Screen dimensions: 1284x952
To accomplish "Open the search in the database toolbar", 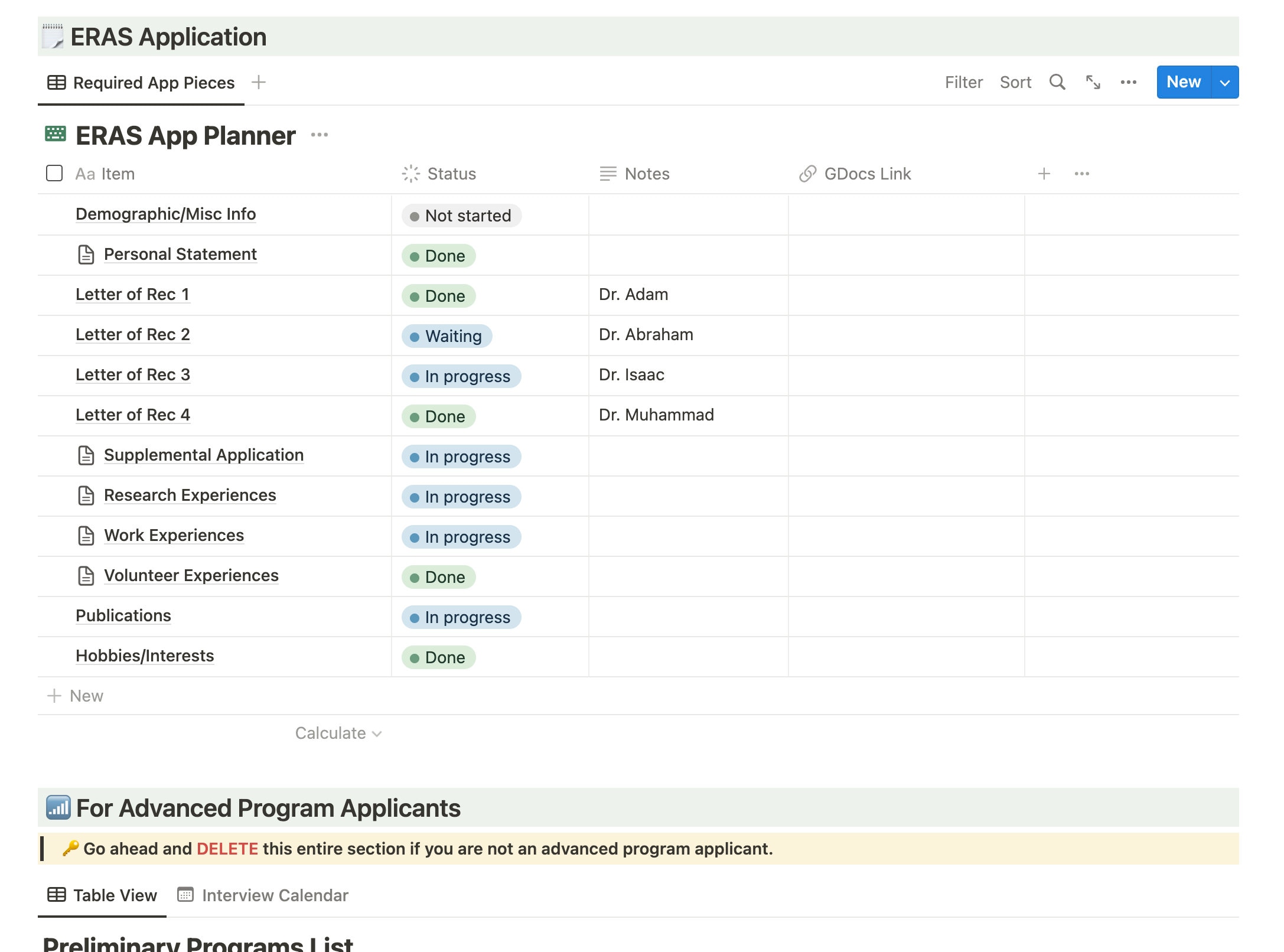I will point(1057,82).
